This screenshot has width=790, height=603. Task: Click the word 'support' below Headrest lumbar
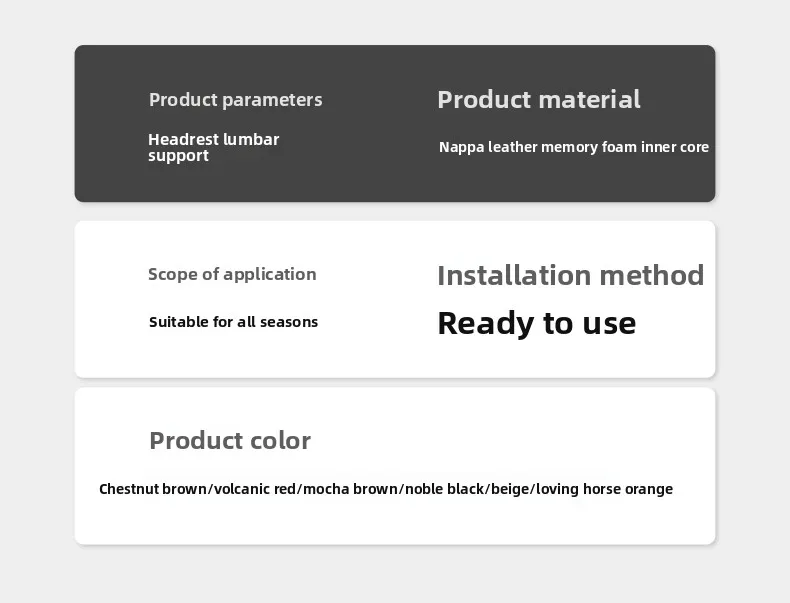178,156
